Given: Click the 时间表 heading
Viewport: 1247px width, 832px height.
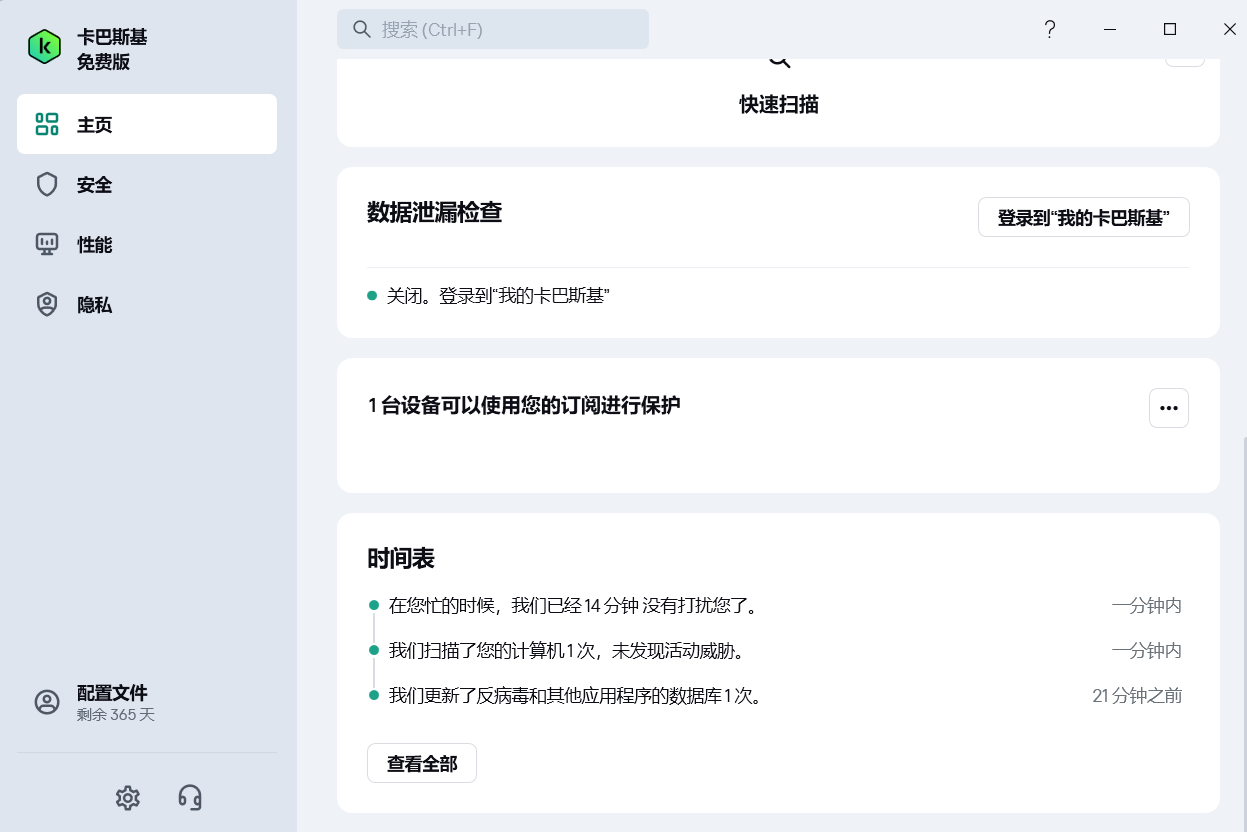Looking at the screenshot, I should click(x=401, y=558).
